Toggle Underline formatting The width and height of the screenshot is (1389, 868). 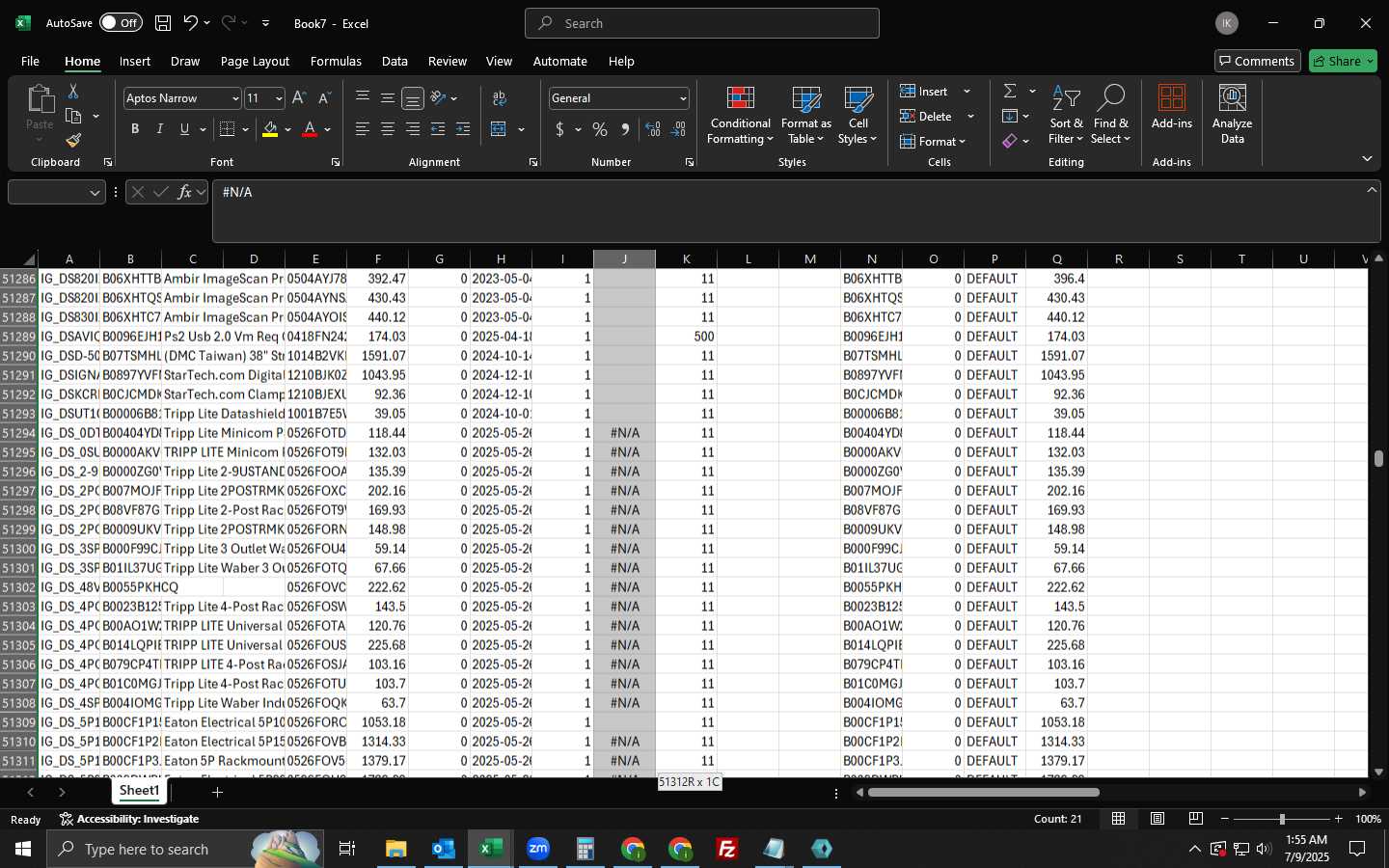[x=184, y=129]
